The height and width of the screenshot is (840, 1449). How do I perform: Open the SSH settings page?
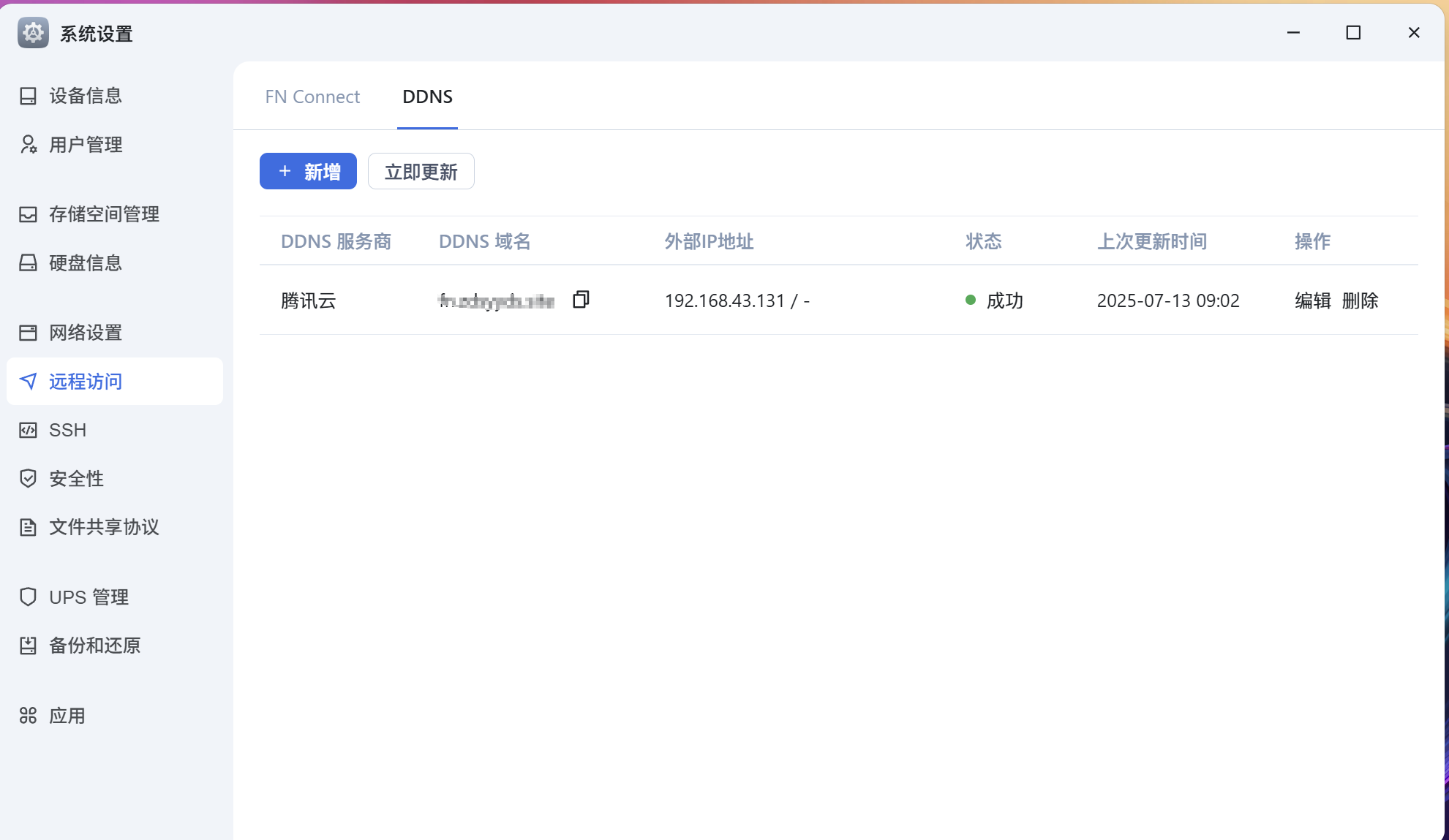tap(115, 430)
